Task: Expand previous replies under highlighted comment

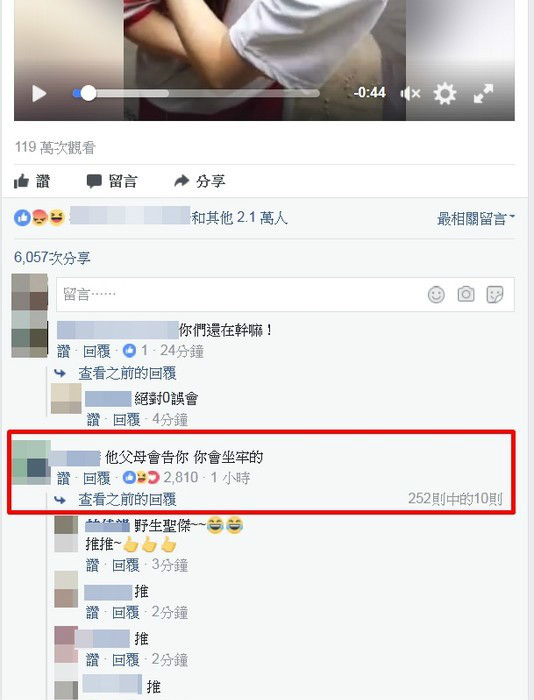Action: (x=127, y=499)
